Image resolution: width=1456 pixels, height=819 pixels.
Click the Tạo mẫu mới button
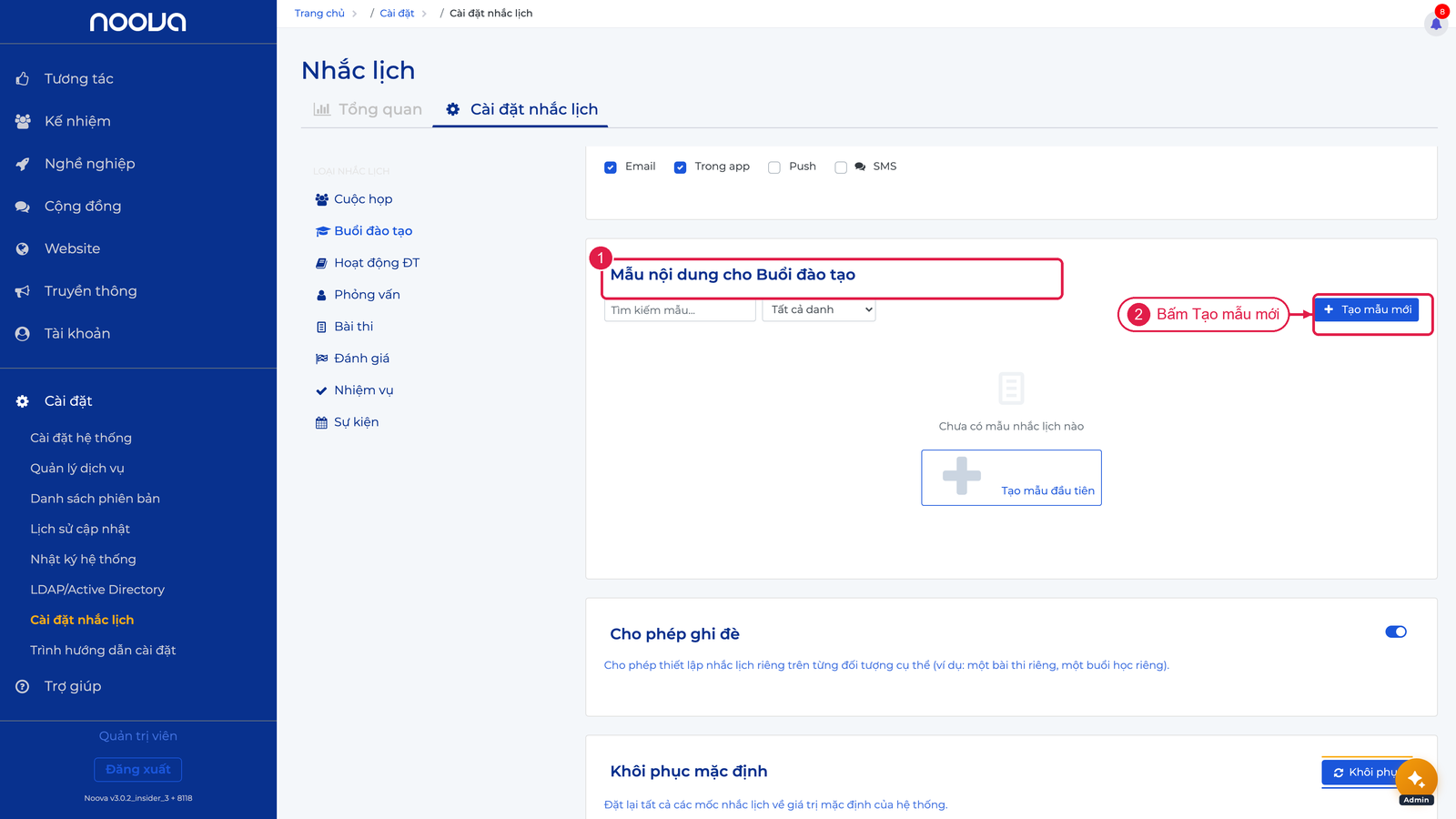coord(1367,309)
